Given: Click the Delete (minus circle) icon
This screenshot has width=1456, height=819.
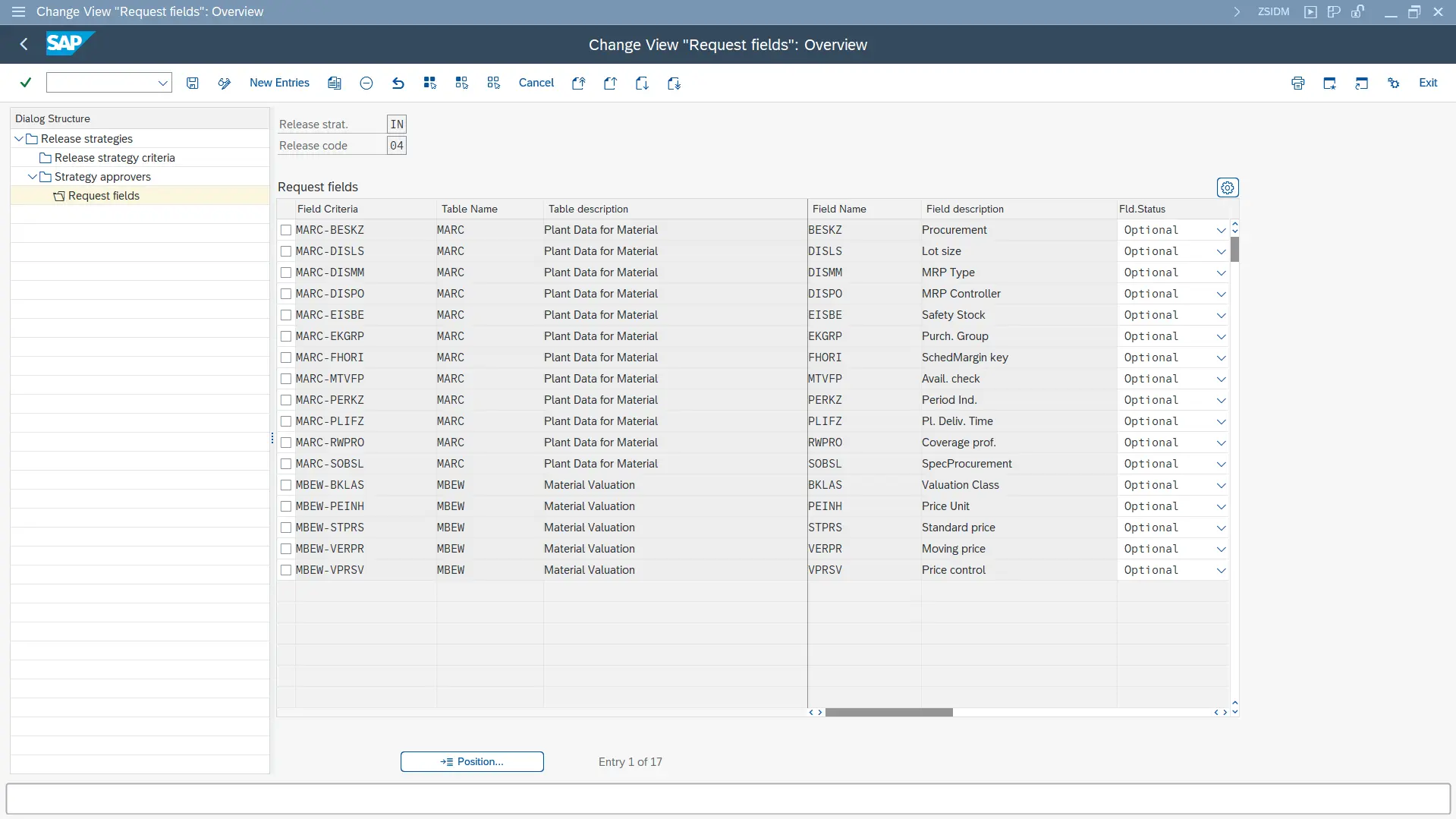Looking at the screenshot, I should click(366, 83).
